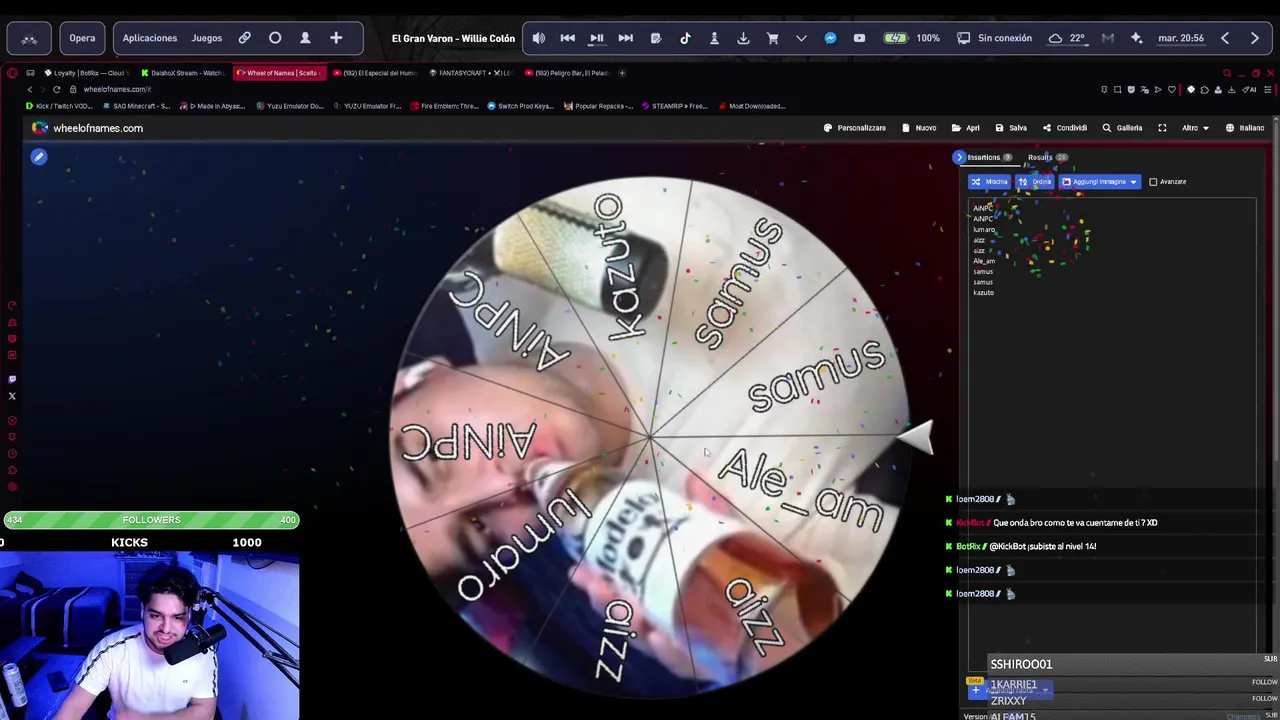Open the YouTube icon in top bar

point(859,38)
